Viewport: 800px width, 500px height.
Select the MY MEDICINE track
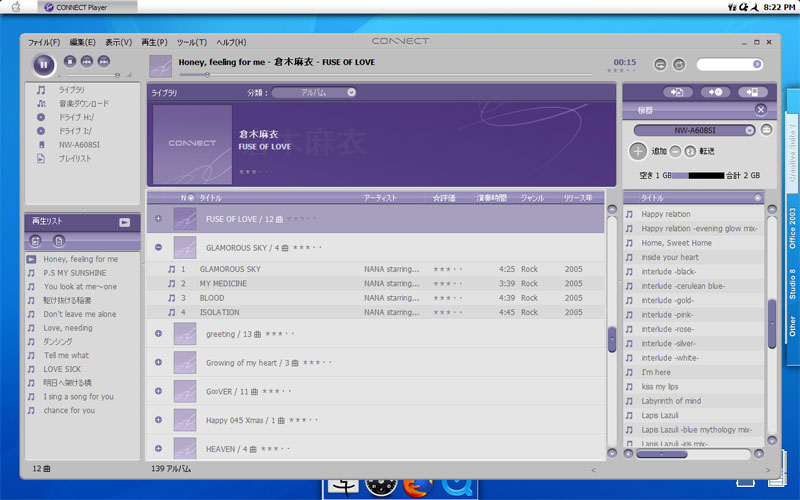[x=375, y=283]
